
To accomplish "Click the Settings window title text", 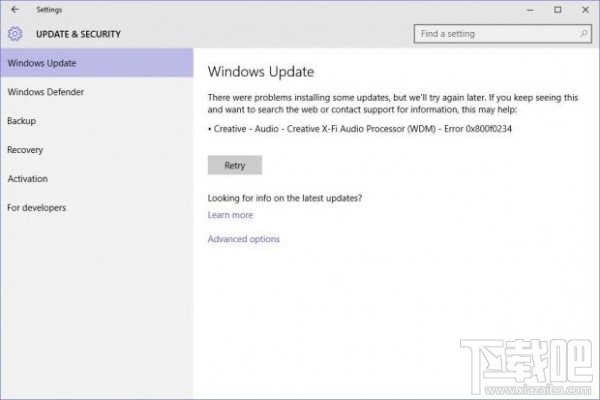I will [49, 10].
